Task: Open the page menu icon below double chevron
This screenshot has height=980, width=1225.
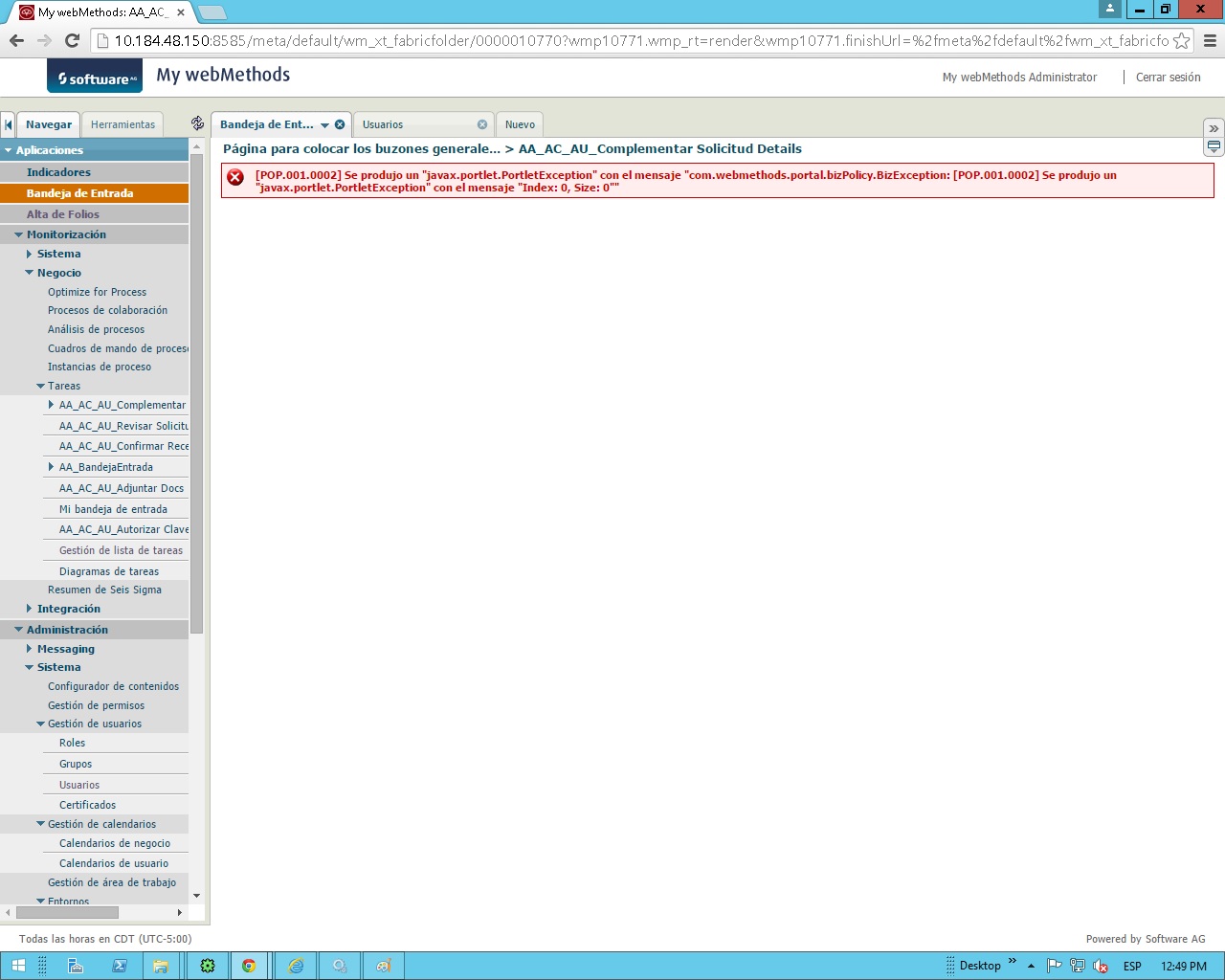Action: [x=1214, y=147]
